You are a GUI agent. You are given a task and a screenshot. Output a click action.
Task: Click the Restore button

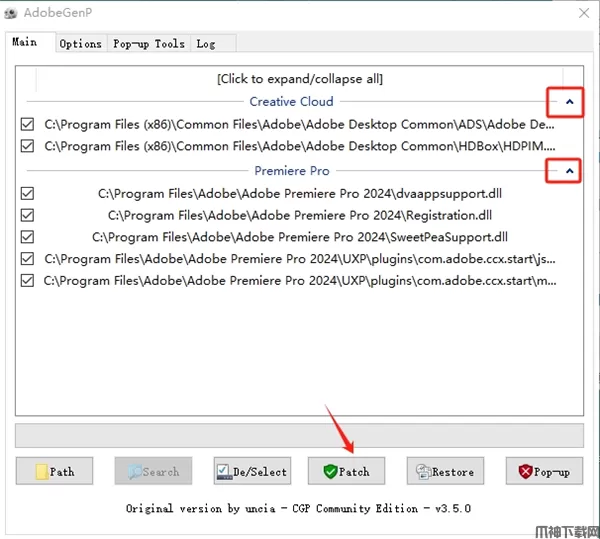pos(445,471)
